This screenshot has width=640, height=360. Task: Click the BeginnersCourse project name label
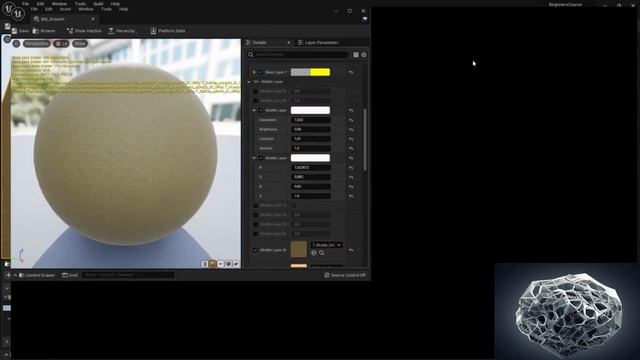565,4
